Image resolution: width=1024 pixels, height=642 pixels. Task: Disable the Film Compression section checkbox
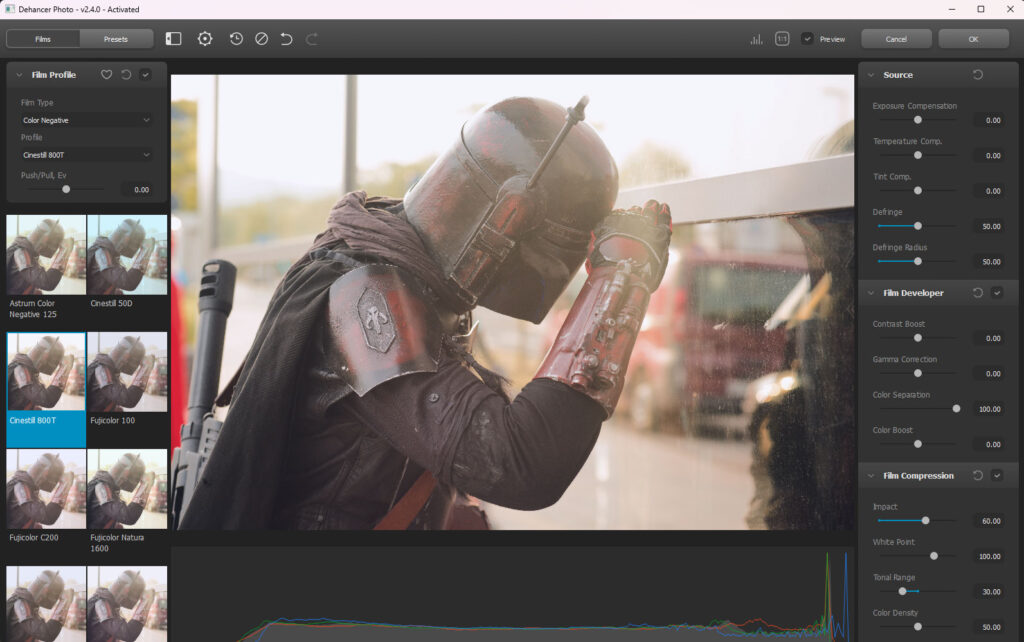[x=997, y=475]
